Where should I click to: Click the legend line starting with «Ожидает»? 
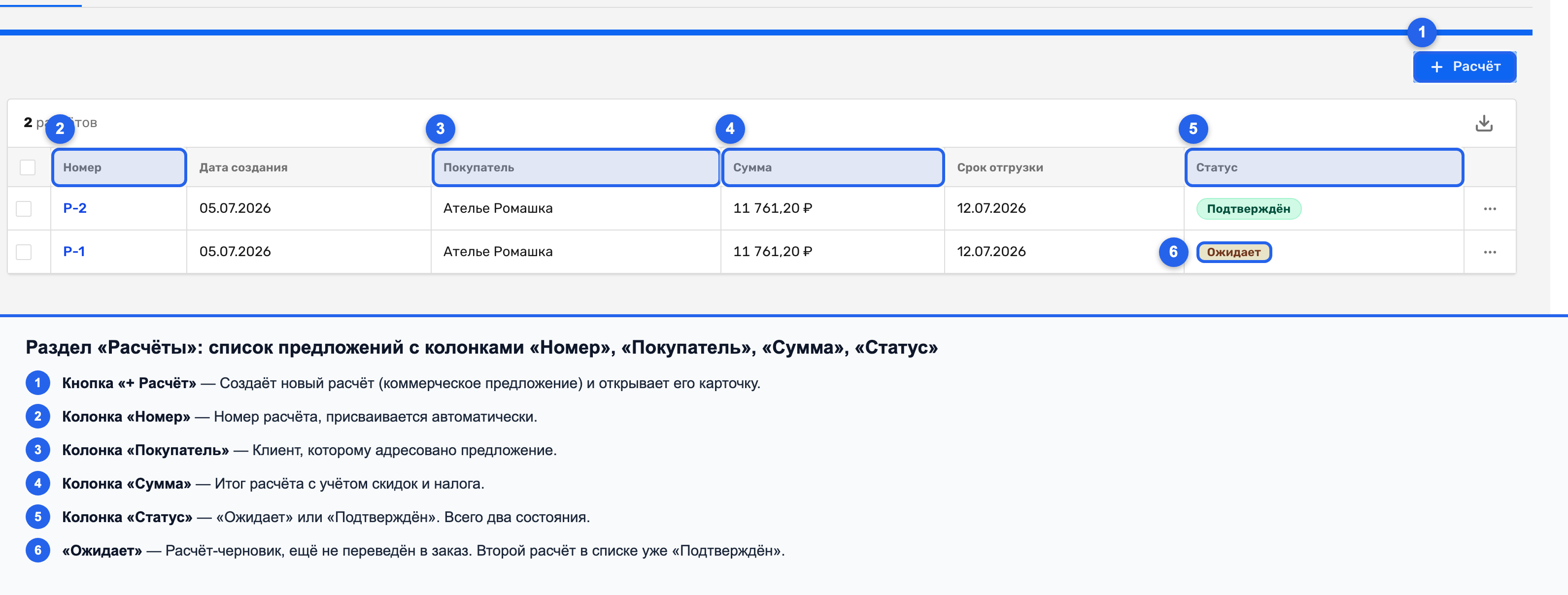[x=423, y=551]
